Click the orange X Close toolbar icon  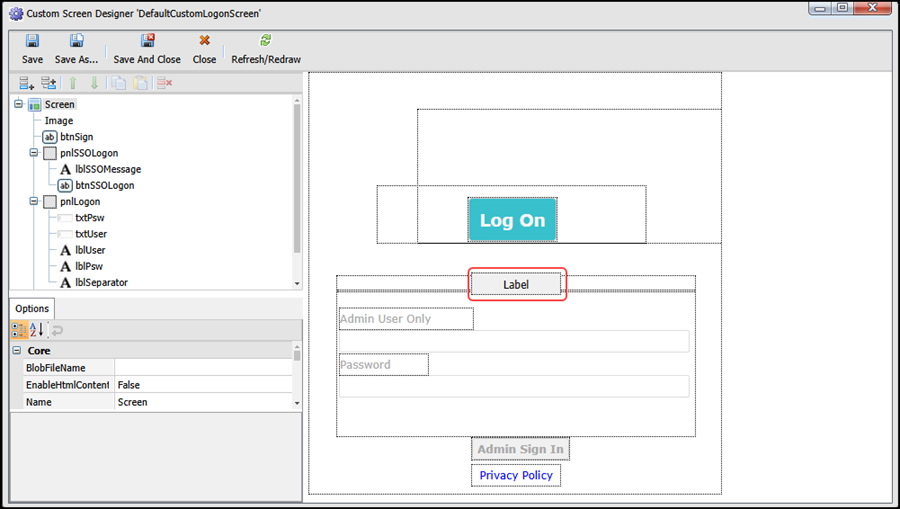[x=204, y=42]
